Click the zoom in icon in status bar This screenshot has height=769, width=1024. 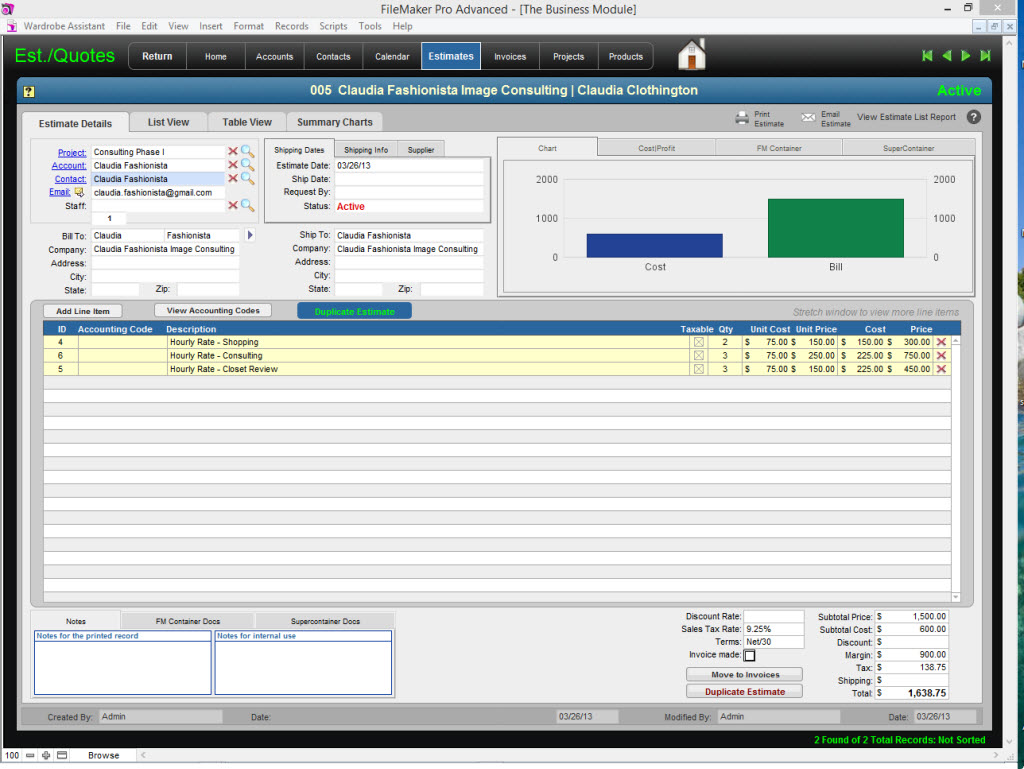(x=46, y=755)
